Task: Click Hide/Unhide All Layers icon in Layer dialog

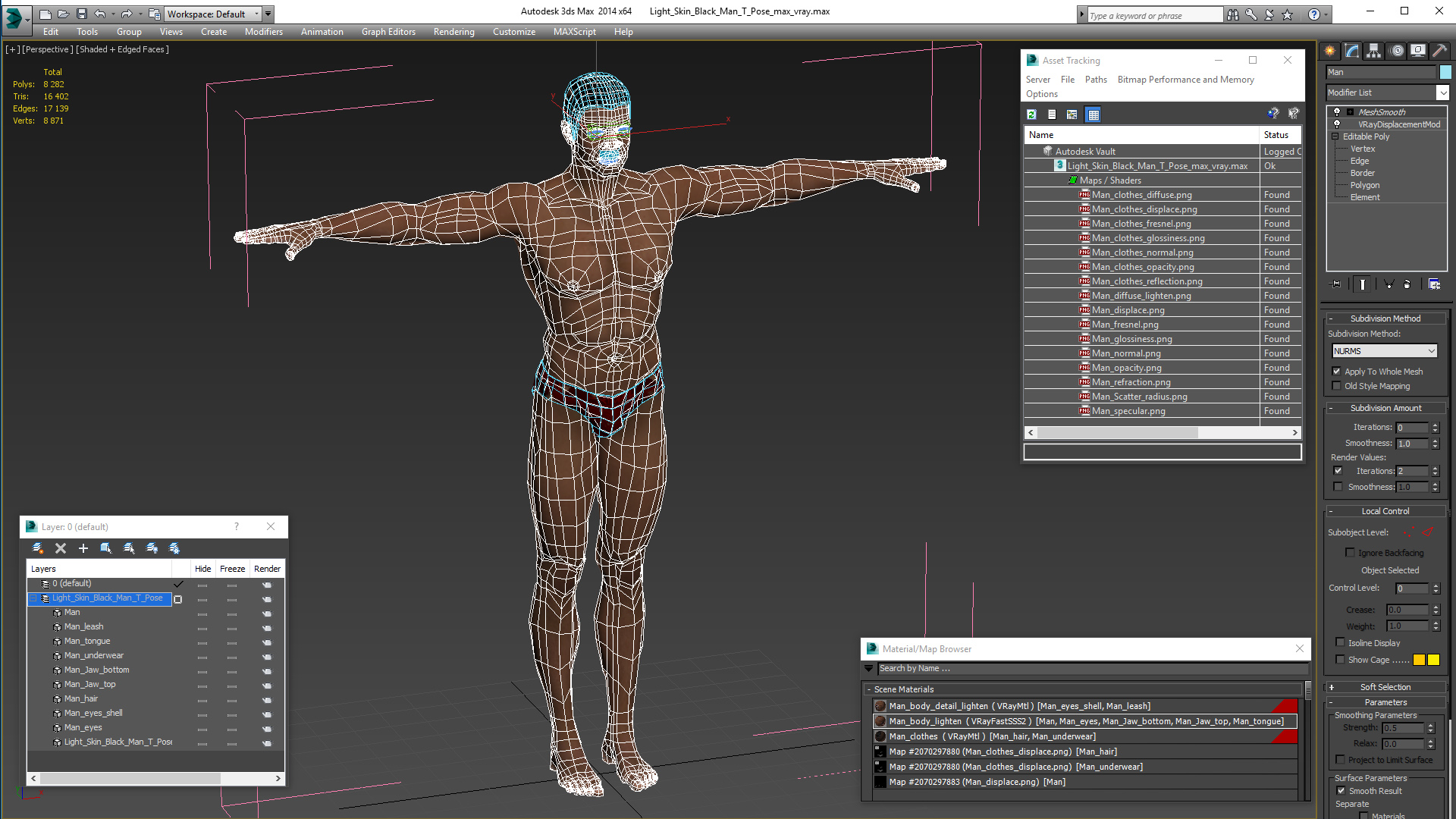Action: tap(152, 548)
